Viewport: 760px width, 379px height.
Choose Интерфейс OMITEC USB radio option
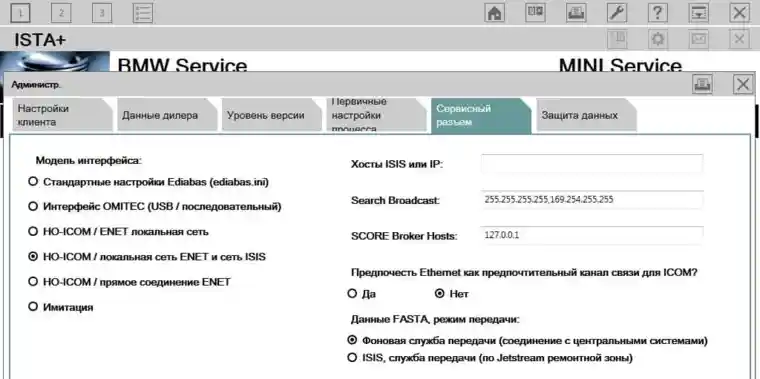[33, 206]
